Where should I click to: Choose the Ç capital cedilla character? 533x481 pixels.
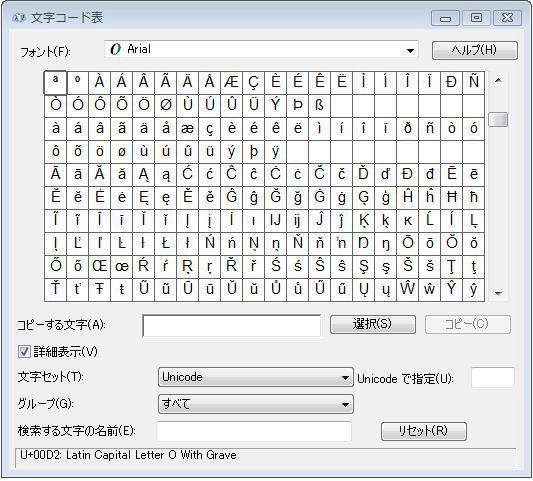point(254,82)
